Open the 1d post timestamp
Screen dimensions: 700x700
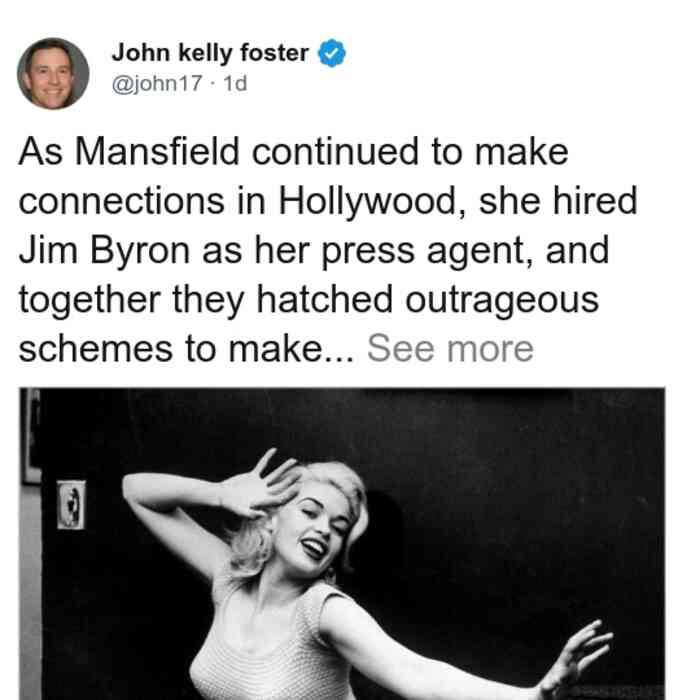[x=235, y=83]
